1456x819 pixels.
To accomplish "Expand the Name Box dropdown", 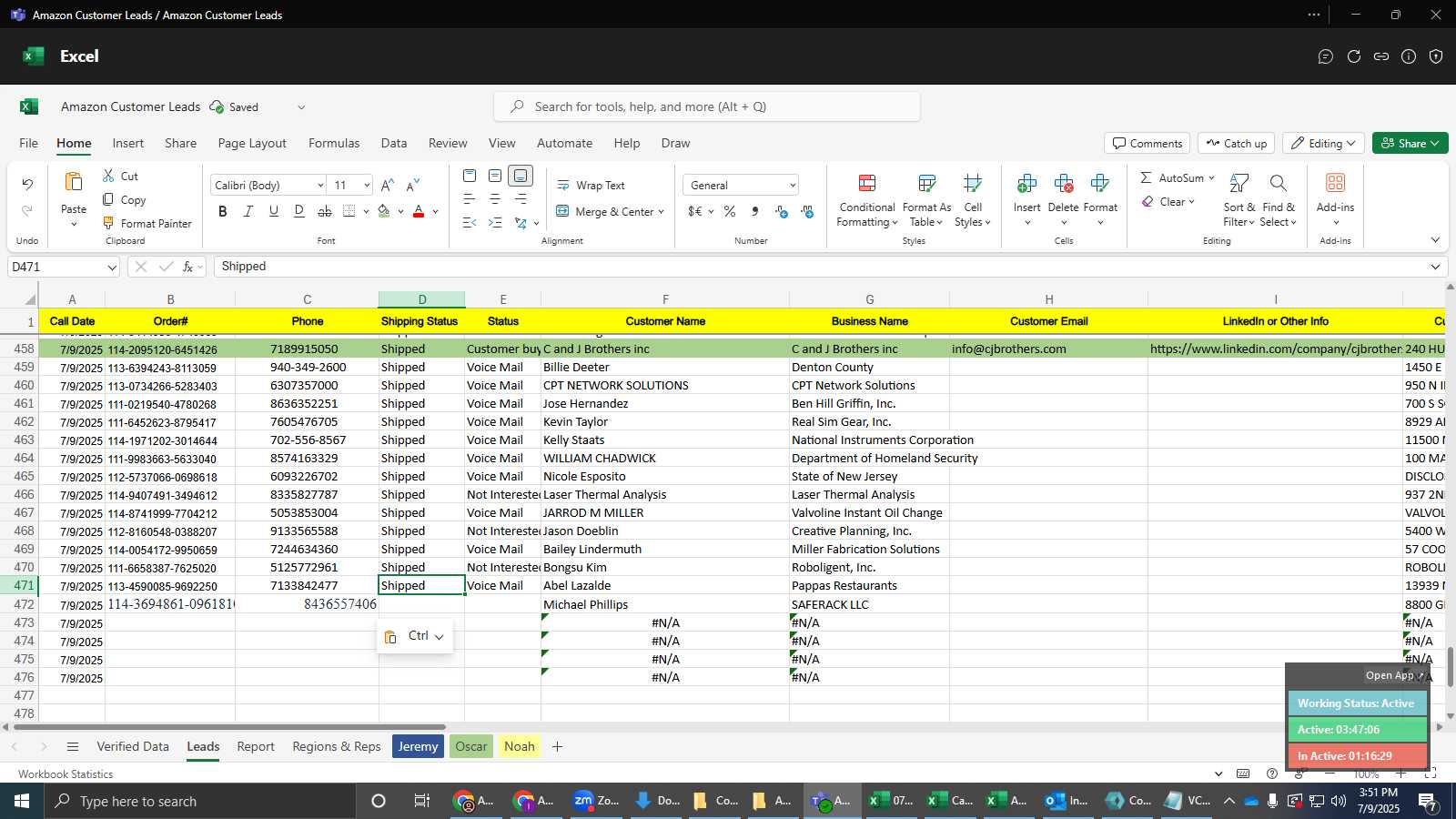I will [112, 267].
